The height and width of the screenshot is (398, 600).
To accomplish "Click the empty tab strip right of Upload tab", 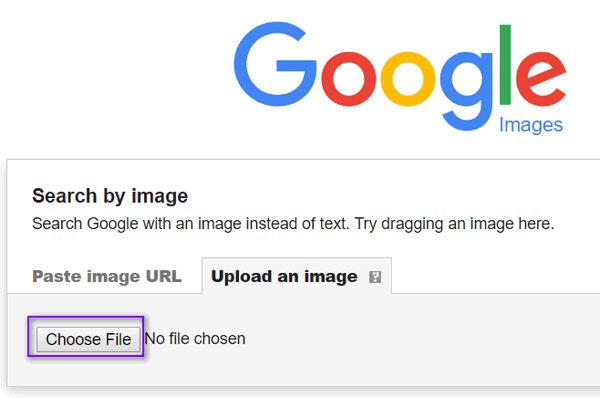I will click(496, 276).
